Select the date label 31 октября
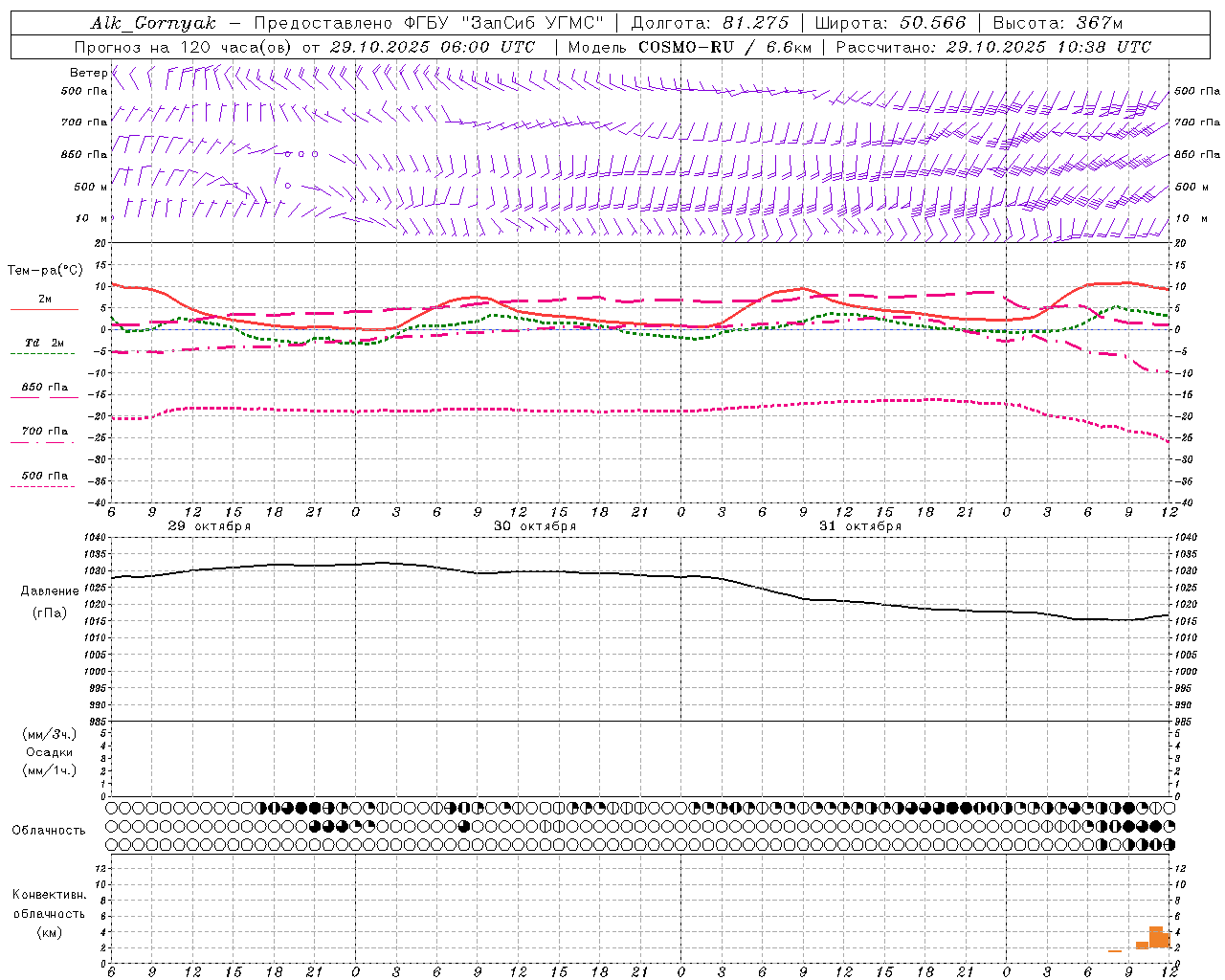 (860, 526)
